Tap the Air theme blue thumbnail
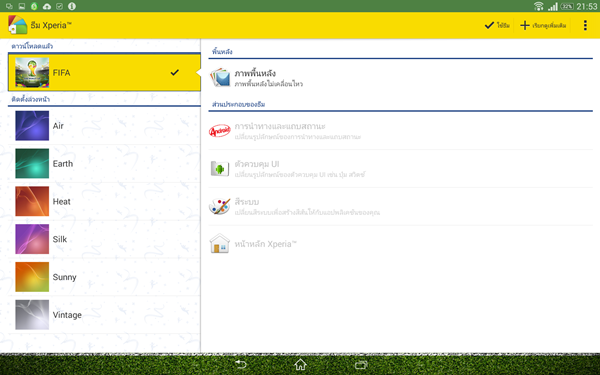 [x=32, y=126]
